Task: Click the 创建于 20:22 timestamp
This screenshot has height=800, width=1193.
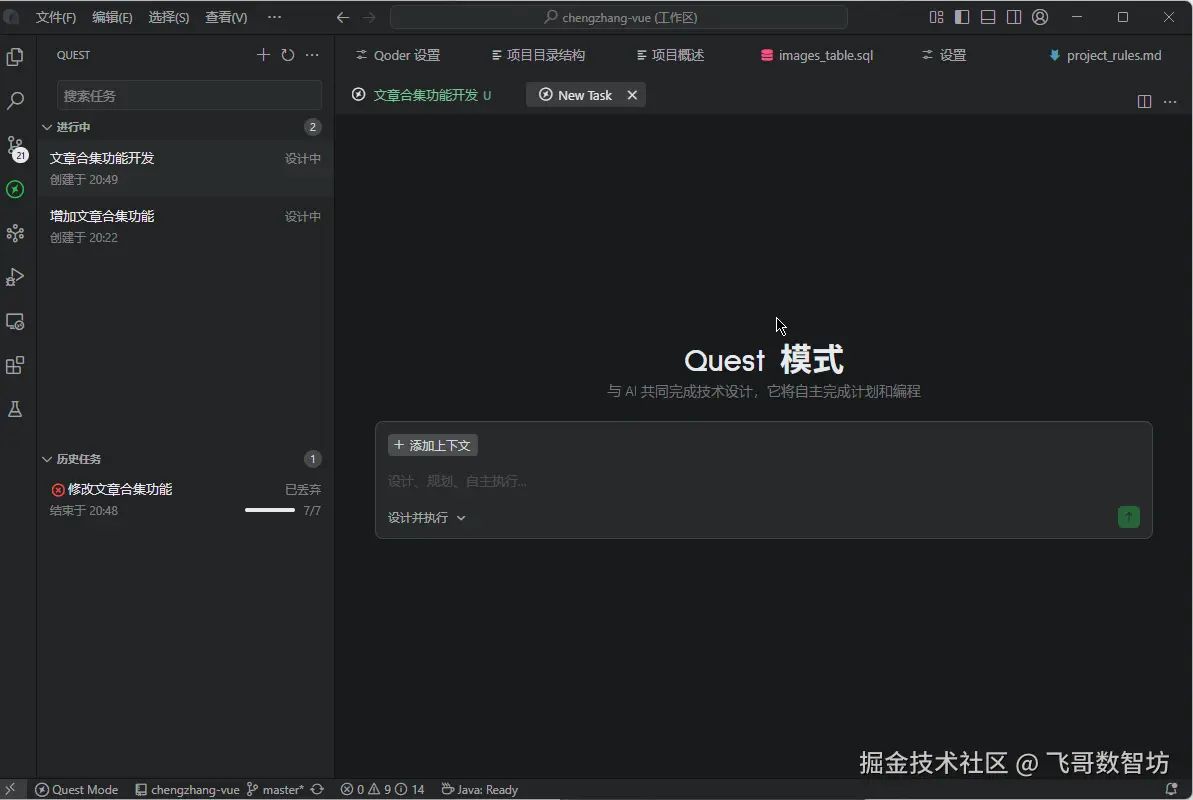Action: [x=84, y=237]
